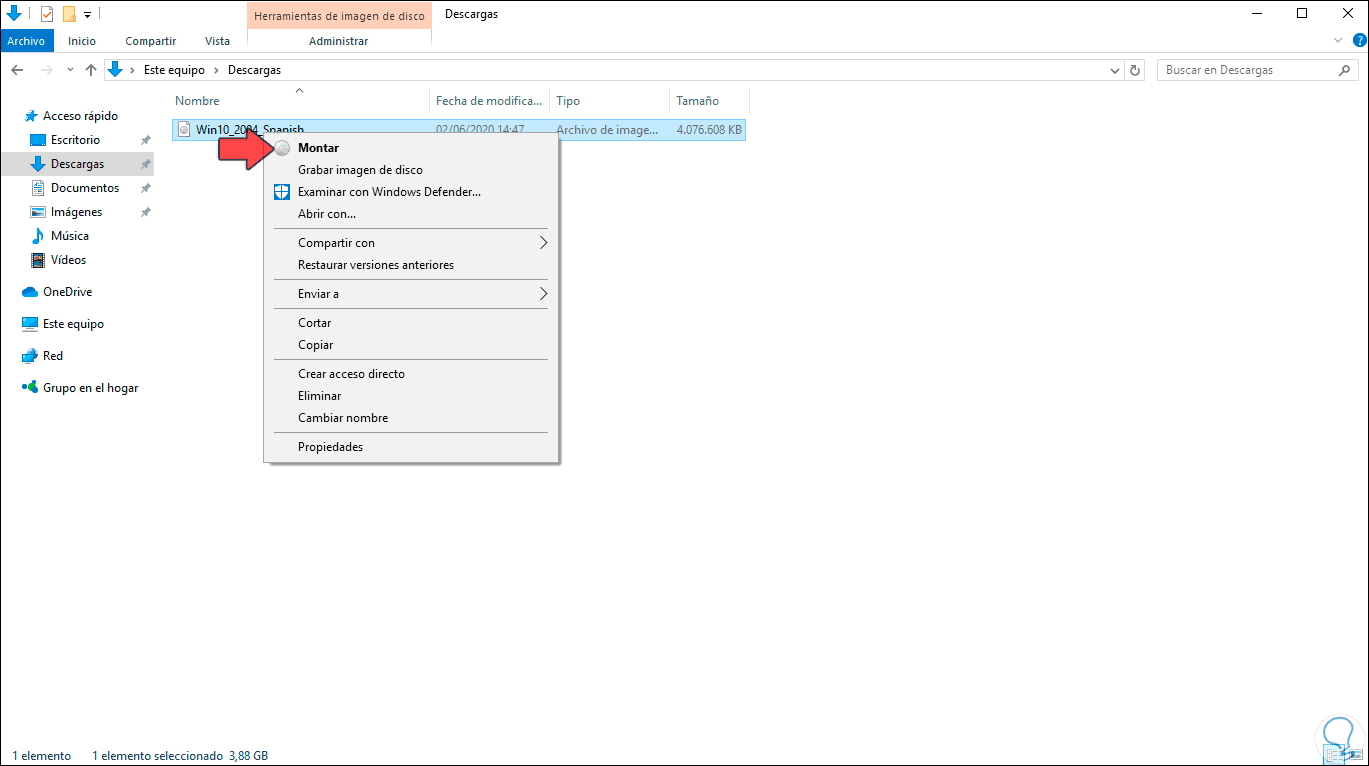Open the Administrar ribbon tab
Viewport: 1369px width, 766px height.
tap(339, 41)
